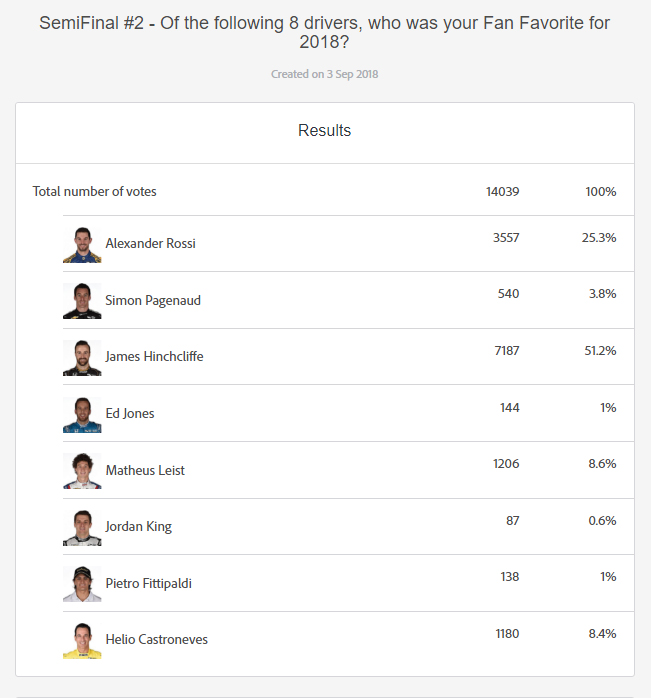Click Helio Castroneves's driver photo
The width and height of the screenshot is (651, 698).
(x=82, y=640)
